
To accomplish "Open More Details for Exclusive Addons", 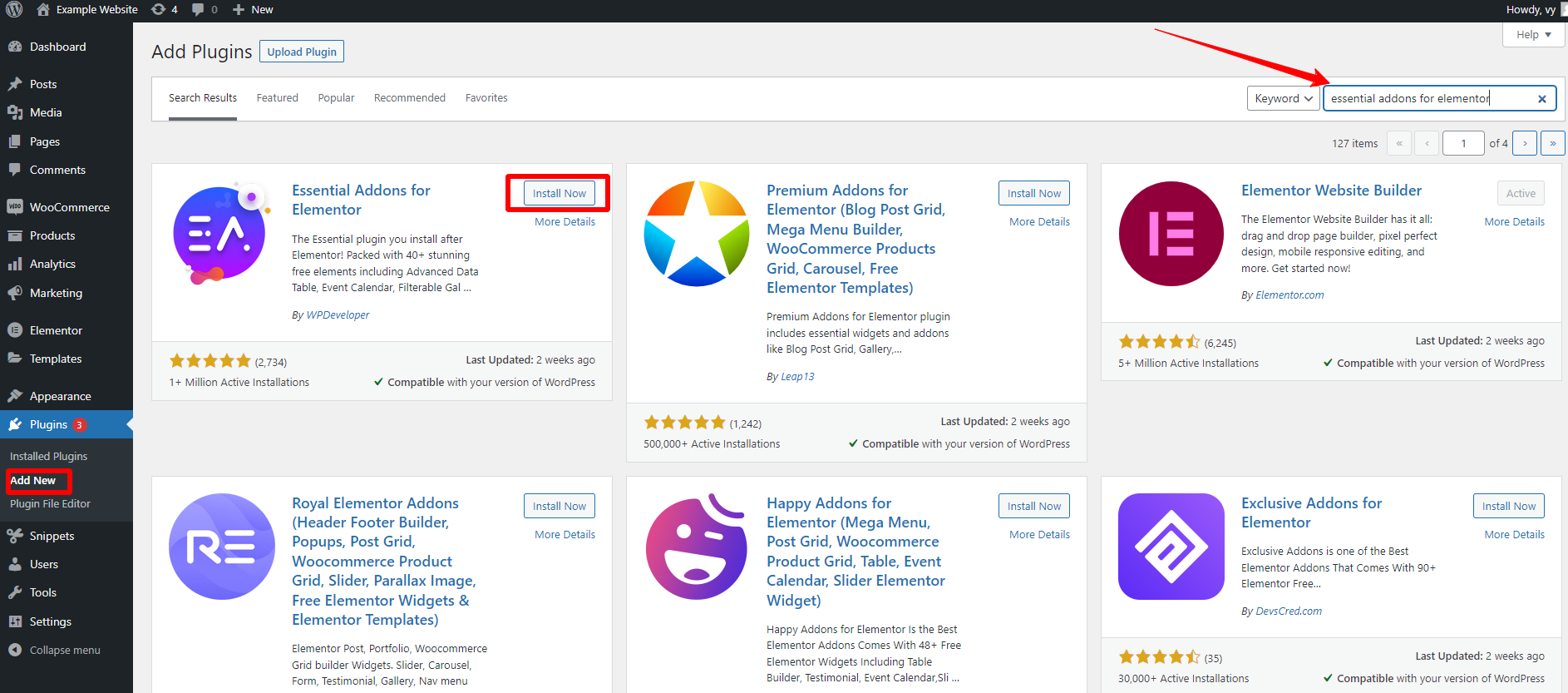I will pyautogui.click(x=1514, y=534).
